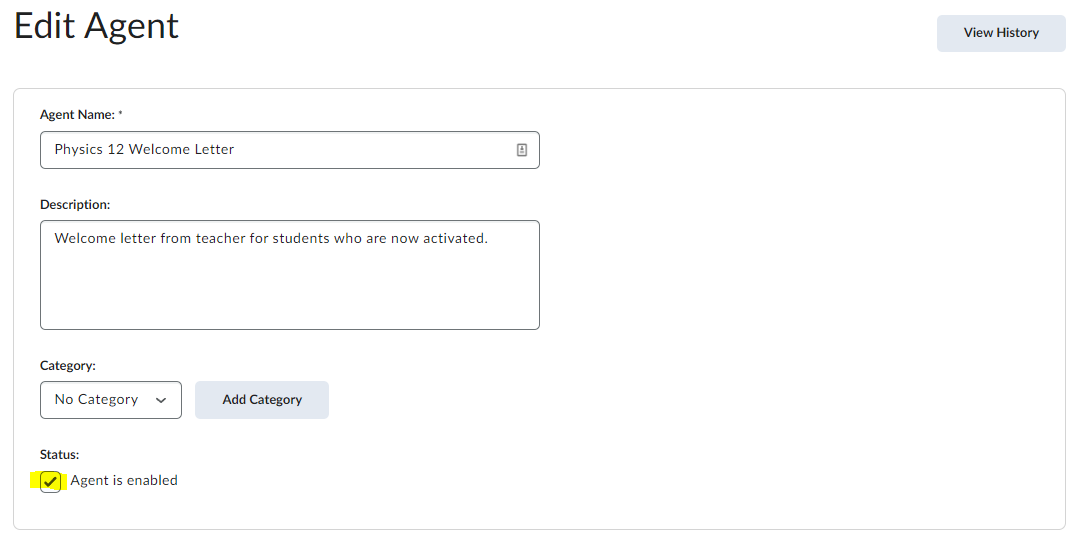1078x540 pixels.
Task: Click the Description label
Action: point(75,204)
